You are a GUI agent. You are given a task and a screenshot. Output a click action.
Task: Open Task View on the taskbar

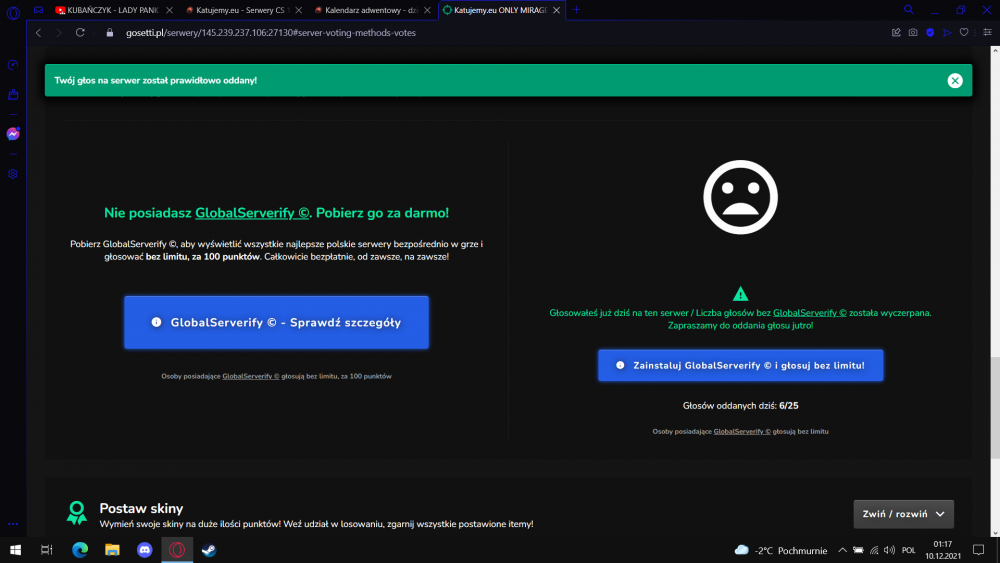[x=47, y=550]
